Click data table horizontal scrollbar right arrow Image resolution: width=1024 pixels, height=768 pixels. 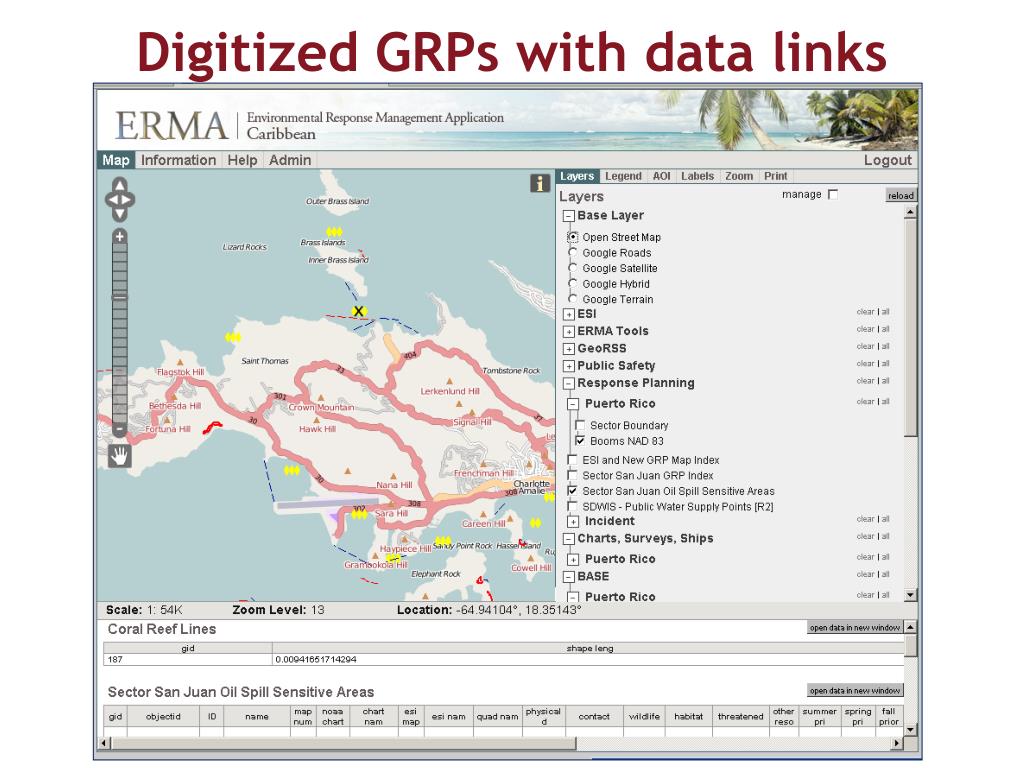pyautogui.click(x=897, y=743)
